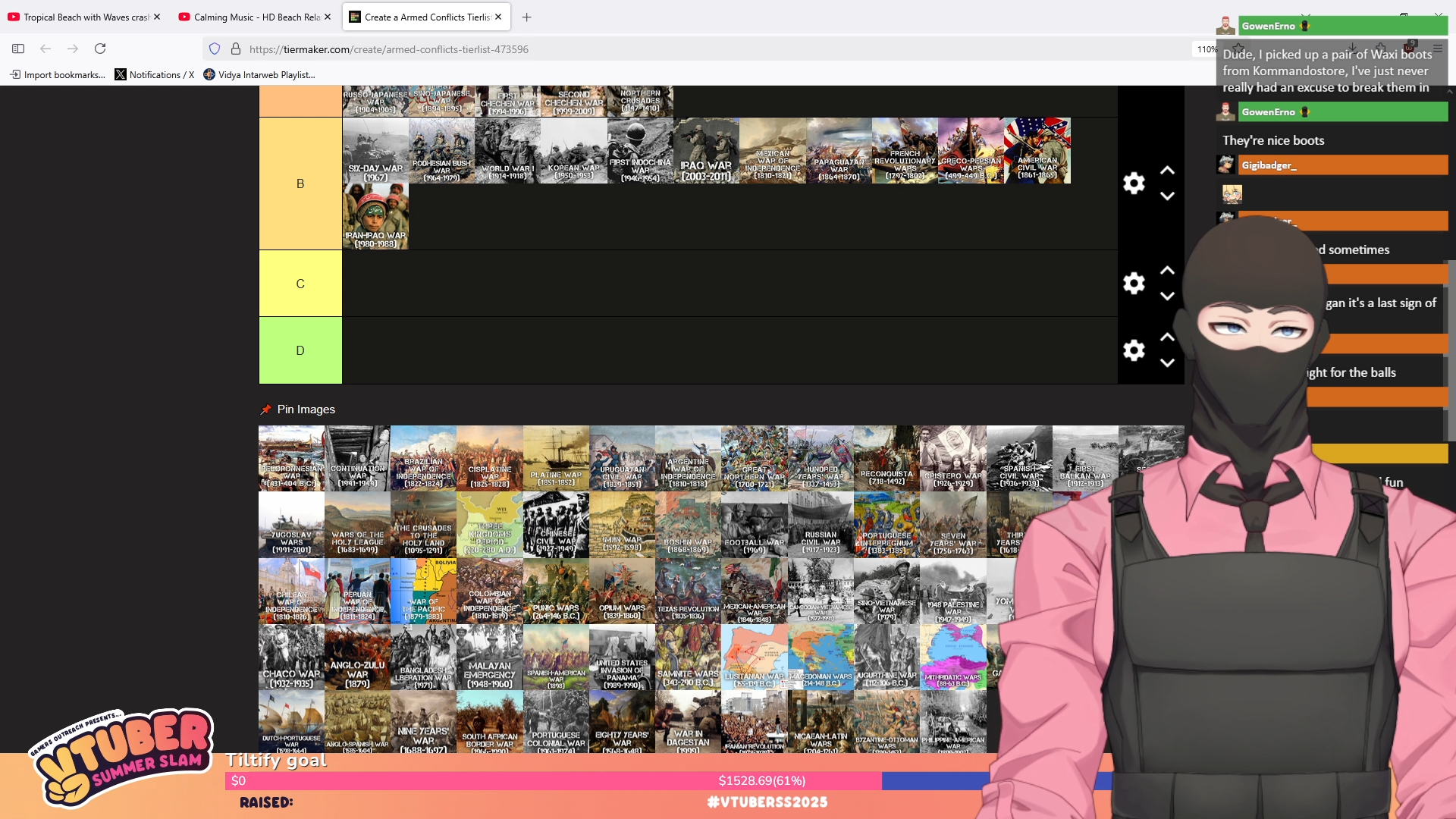Select Paraguayan War image
Screen dimensions: 1456x819
point(839,150)
